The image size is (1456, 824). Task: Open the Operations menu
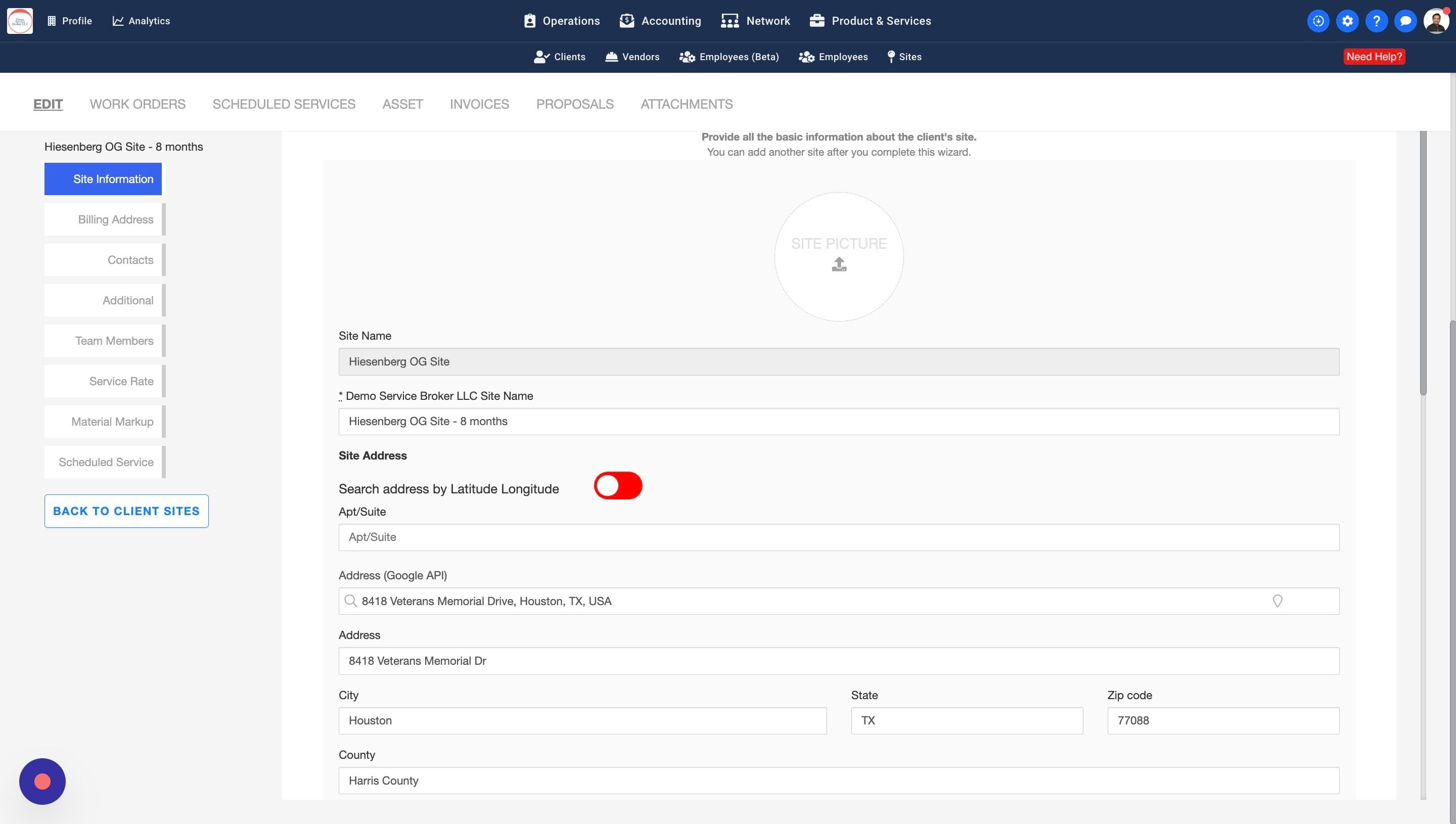[561, 21]
